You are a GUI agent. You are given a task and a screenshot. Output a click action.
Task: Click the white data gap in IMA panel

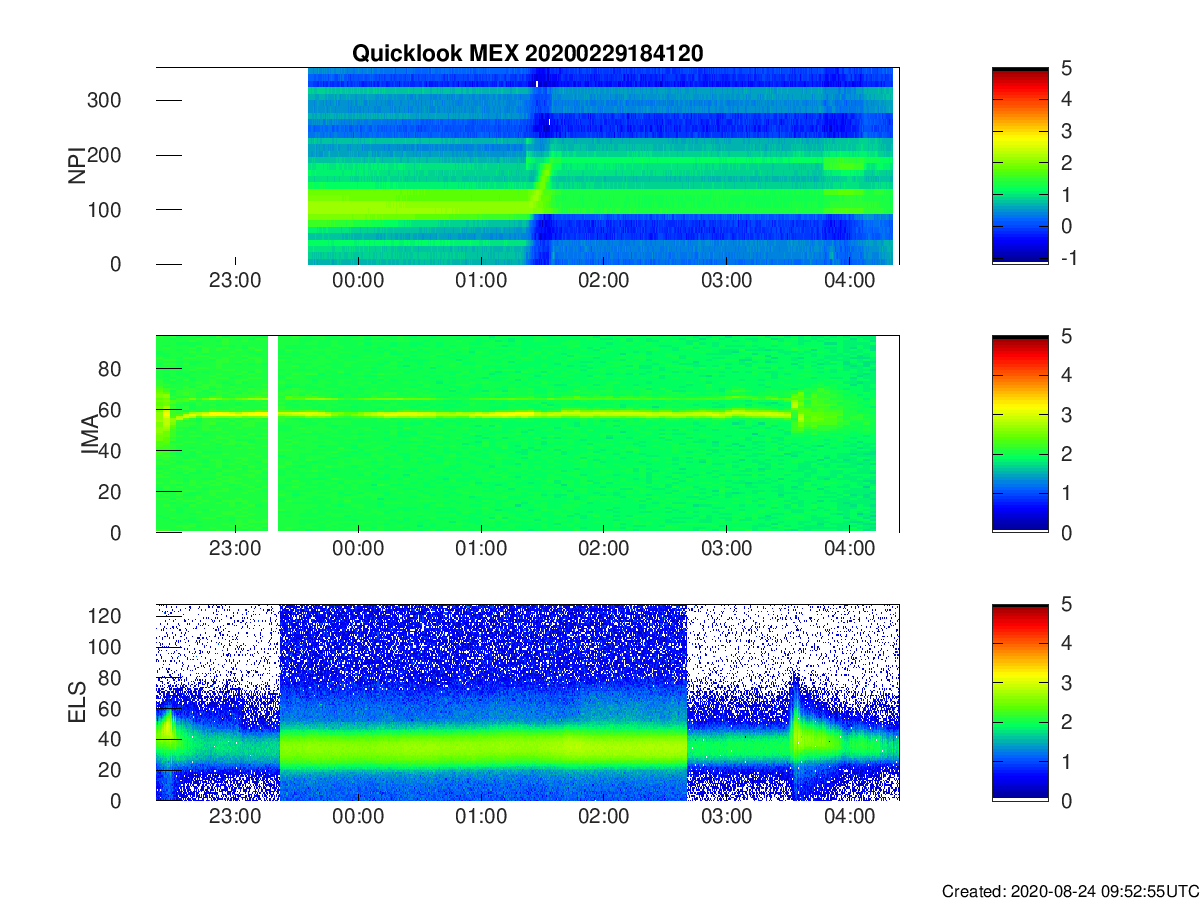[273, 434]
